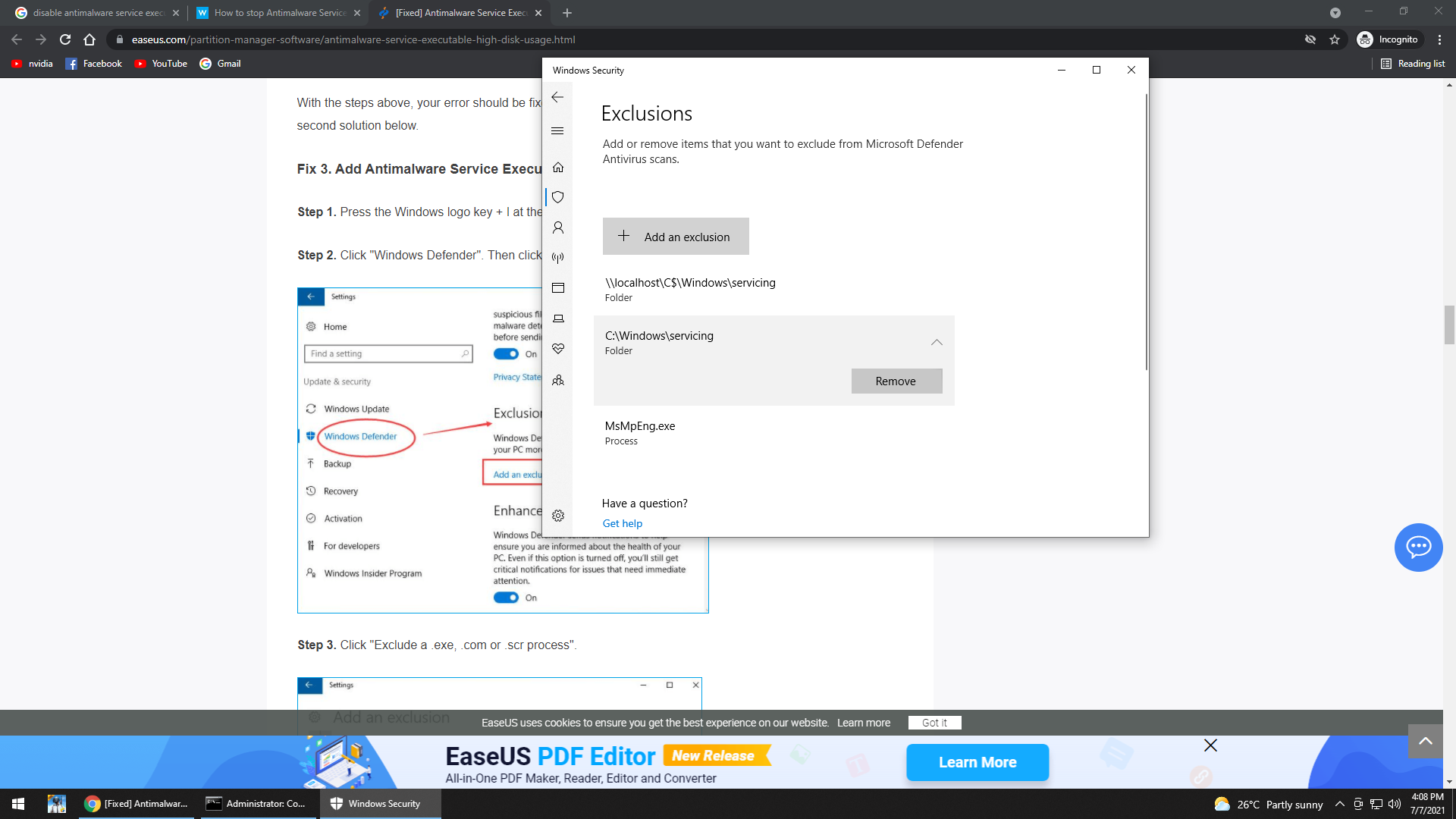Open the clock and date in taskbar
The image size is (1456, 819).
click(1427, 804)
